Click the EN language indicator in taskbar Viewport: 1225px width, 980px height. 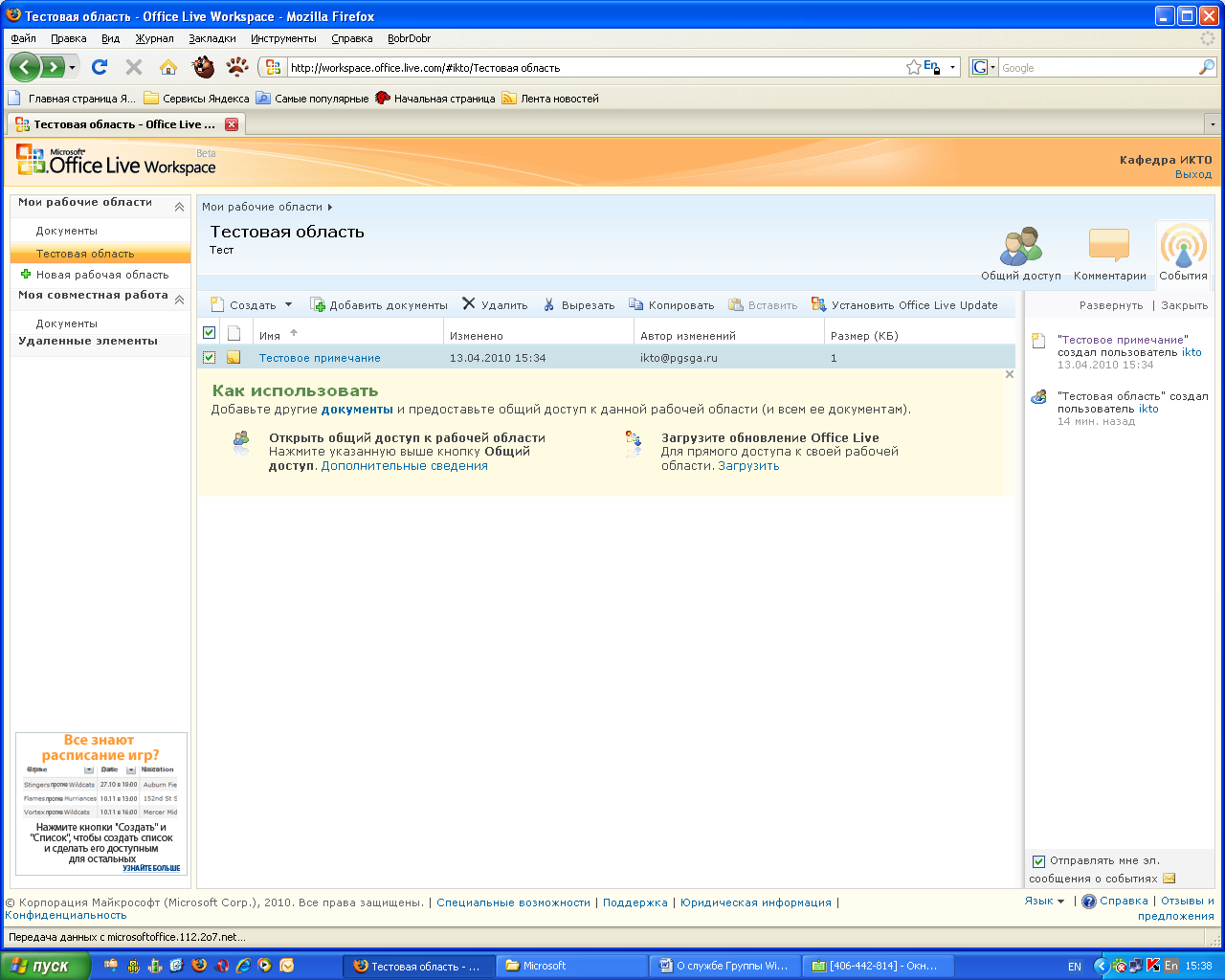(1075, 967)
